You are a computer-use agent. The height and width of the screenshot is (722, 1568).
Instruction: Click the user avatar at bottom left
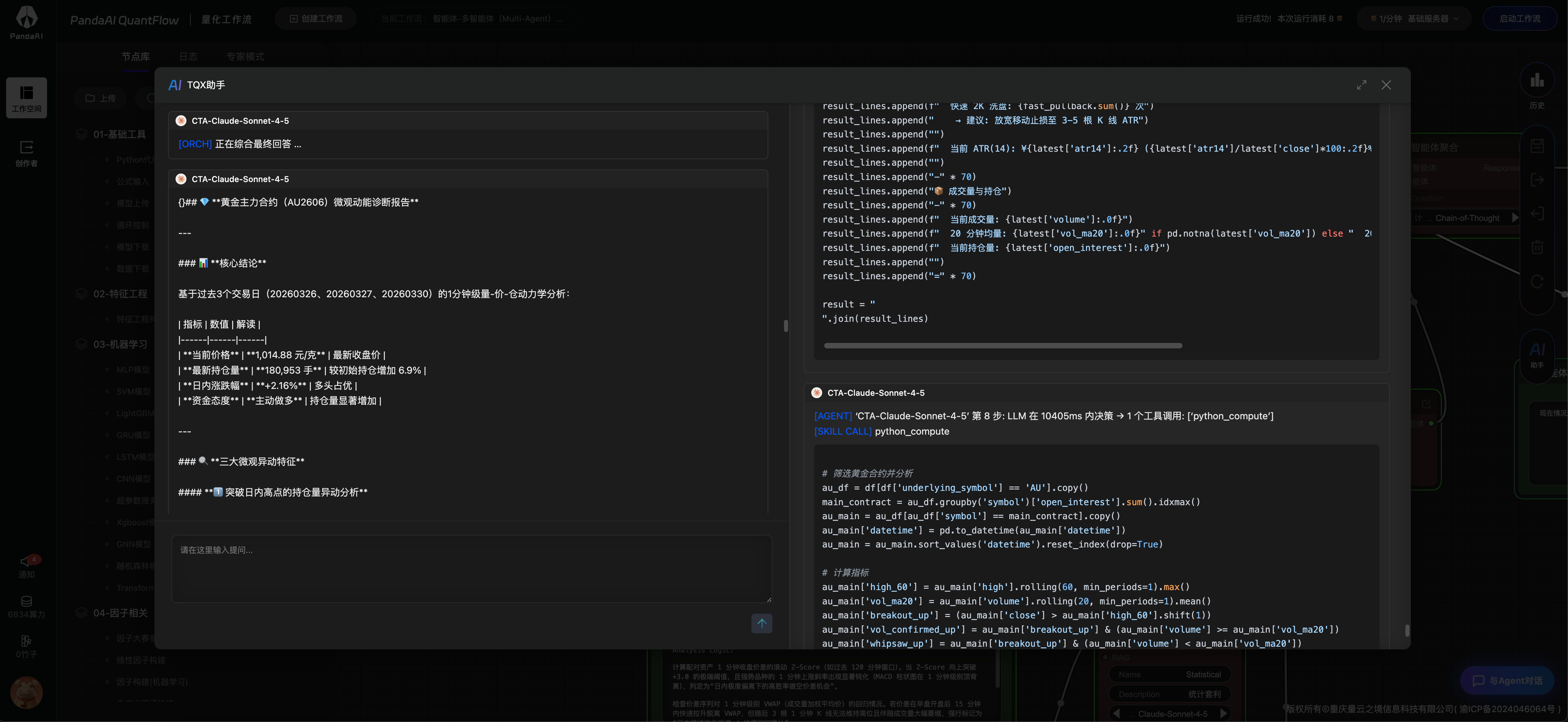point(26,692)
